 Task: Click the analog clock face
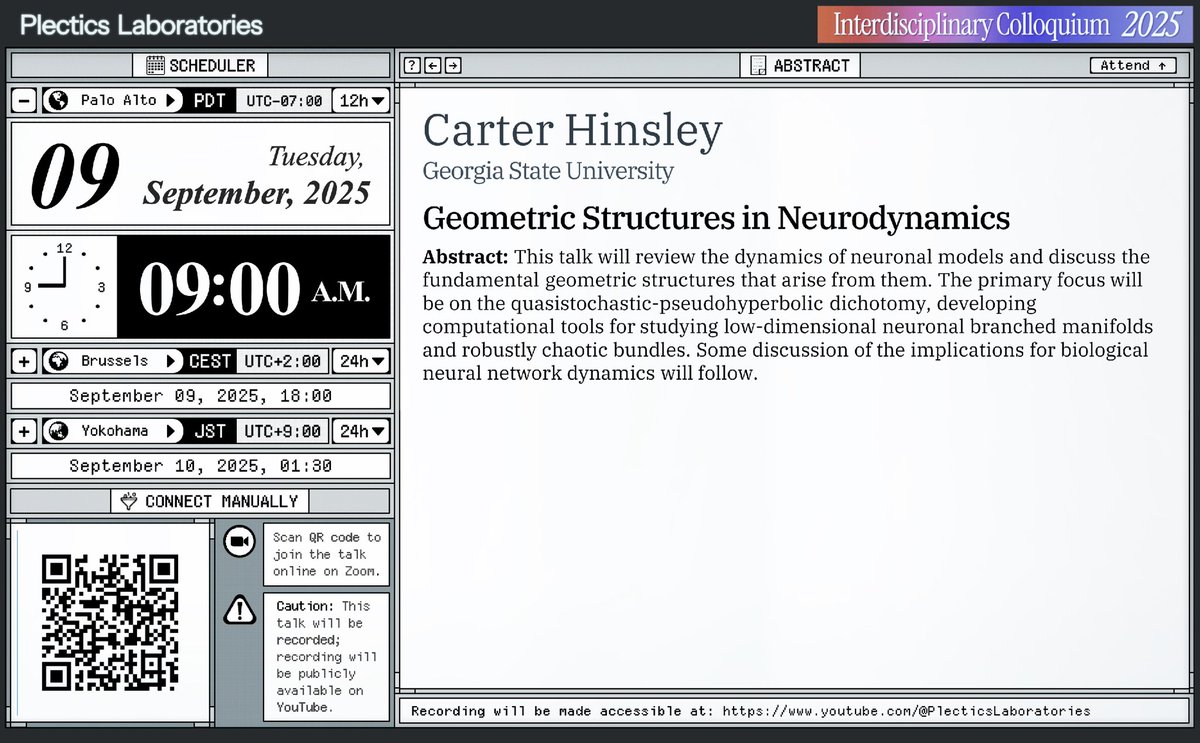click(x=64, y=286)
